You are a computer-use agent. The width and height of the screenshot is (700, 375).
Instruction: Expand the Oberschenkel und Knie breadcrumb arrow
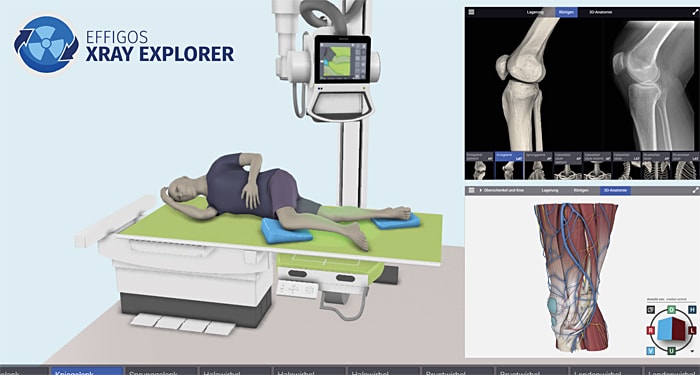click(481, 191)
